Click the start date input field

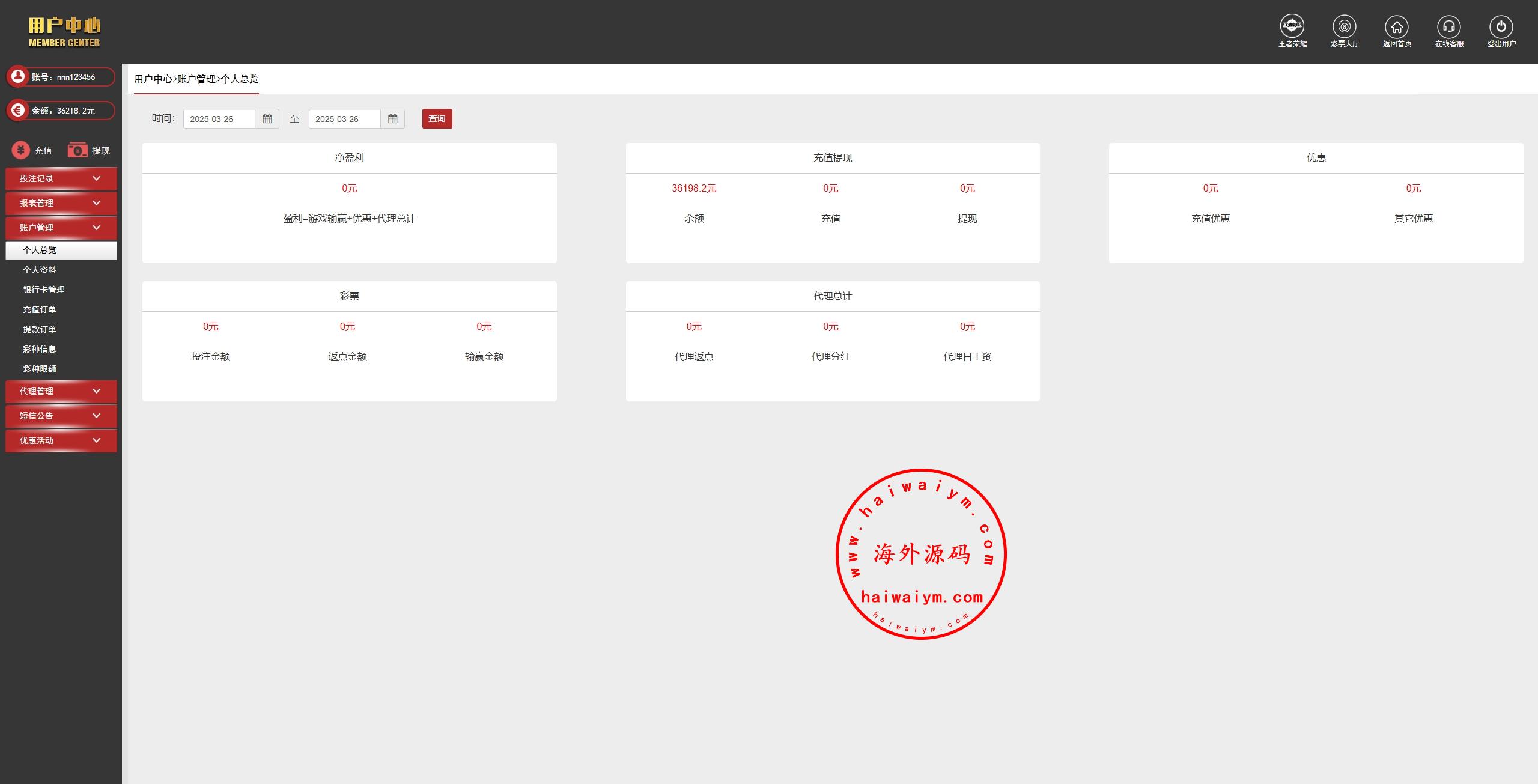click(219, 119)
